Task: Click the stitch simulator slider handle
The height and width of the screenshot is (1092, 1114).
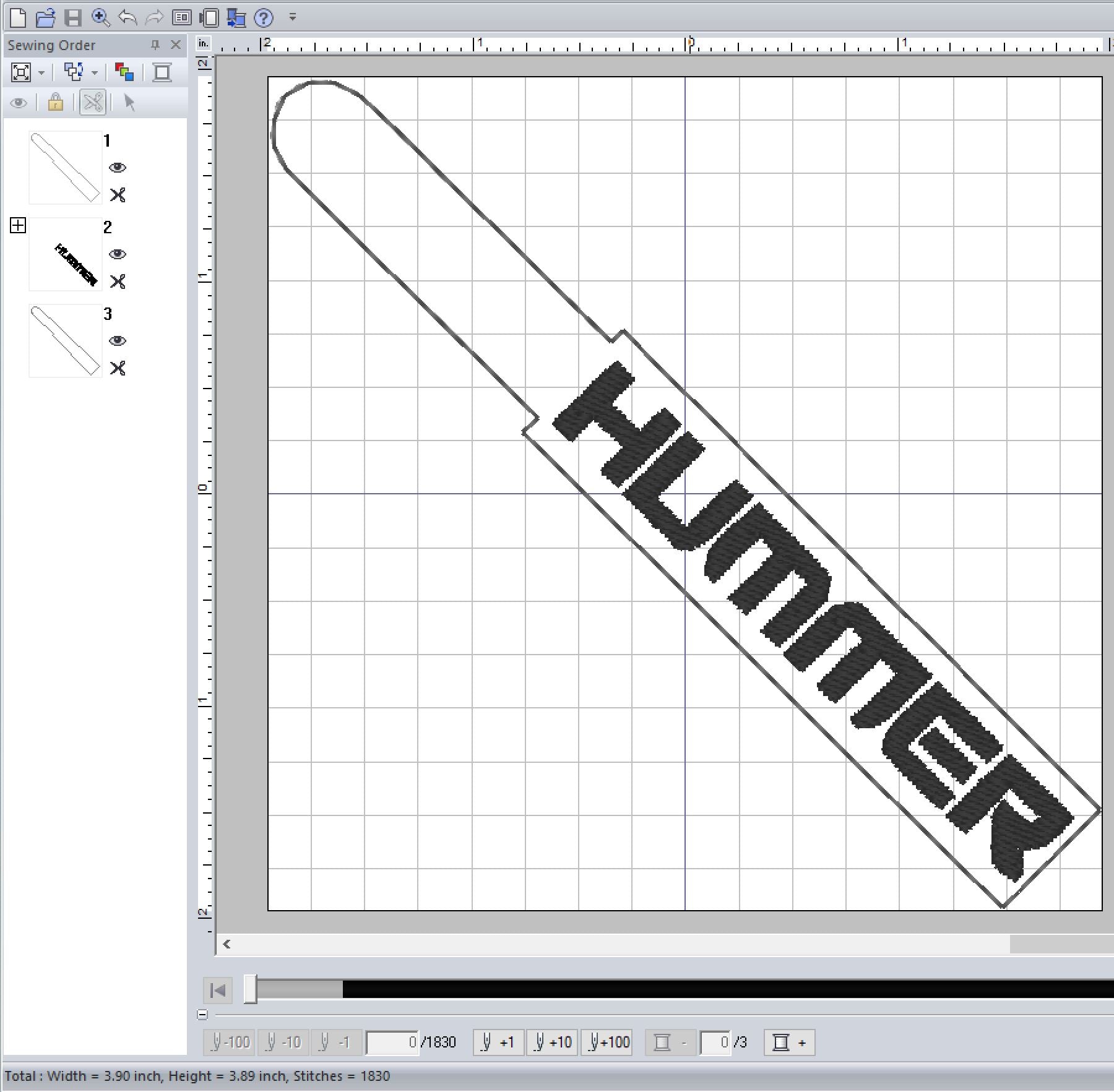Action: click(250, 989)
